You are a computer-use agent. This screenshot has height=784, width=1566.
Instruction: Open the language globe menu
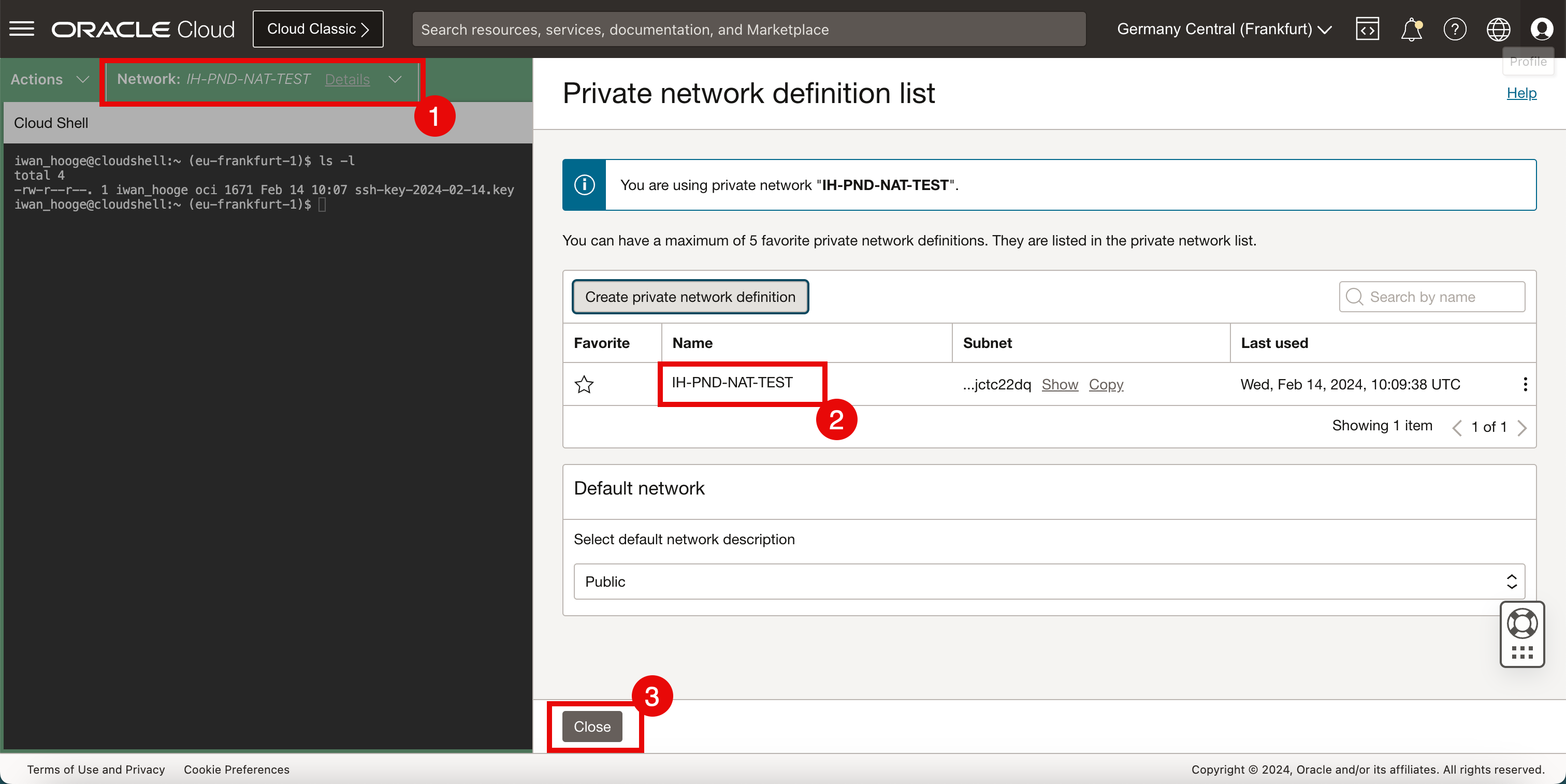1498,28
